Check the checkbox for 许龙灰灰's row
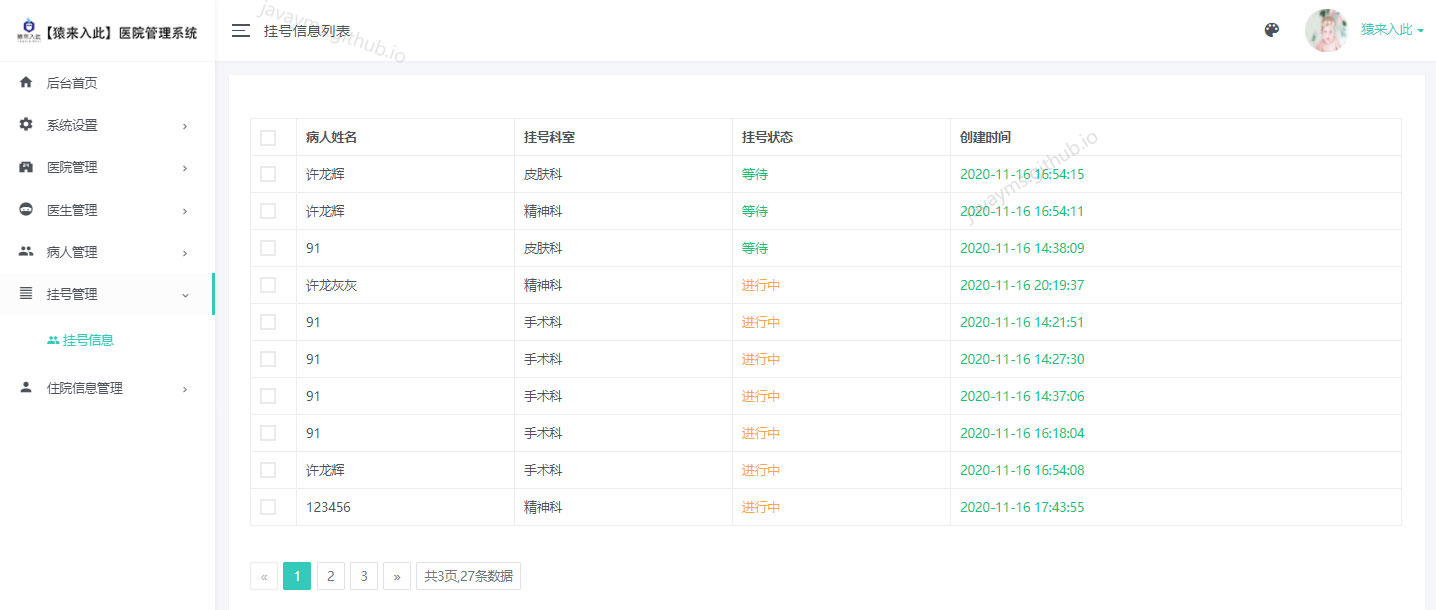This screenshot has width=1436, height=610. [268, 284]
